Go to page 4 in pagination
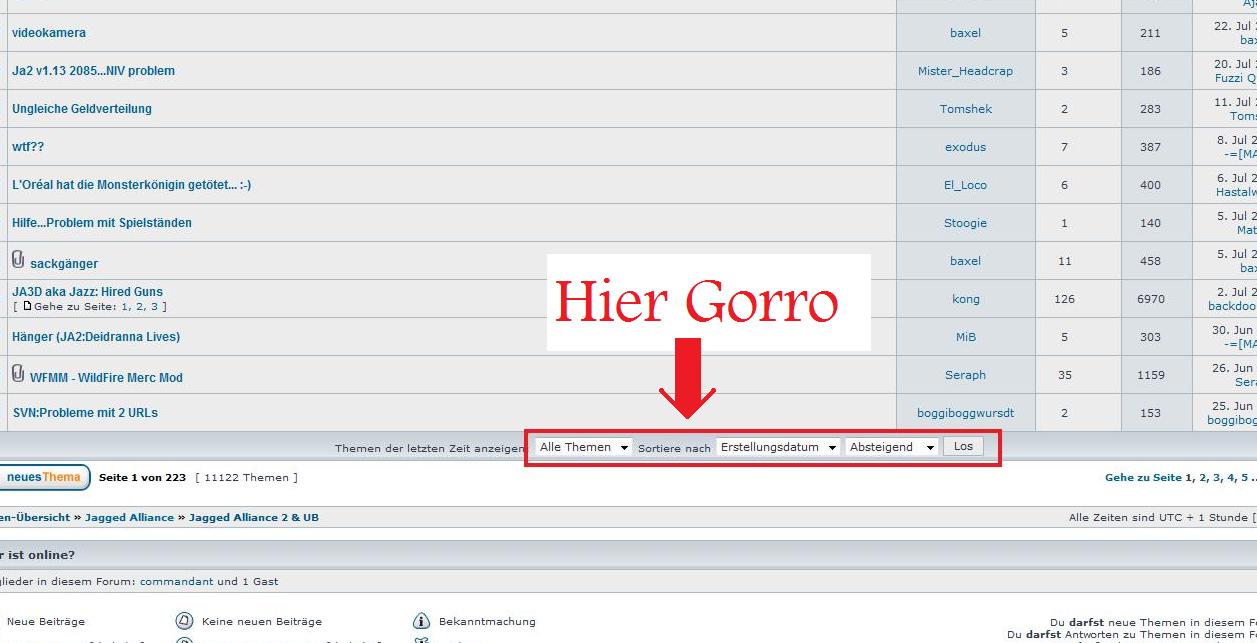1257x643 pixels. coord(1231,478)
